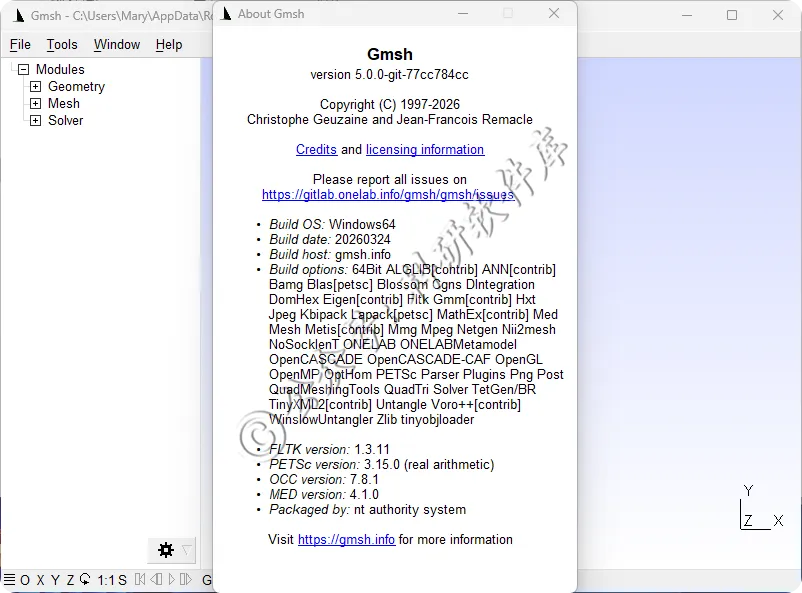The image size is (802, 593).
Task: Open the licensing information link
Action: click(x=425, y=149)
